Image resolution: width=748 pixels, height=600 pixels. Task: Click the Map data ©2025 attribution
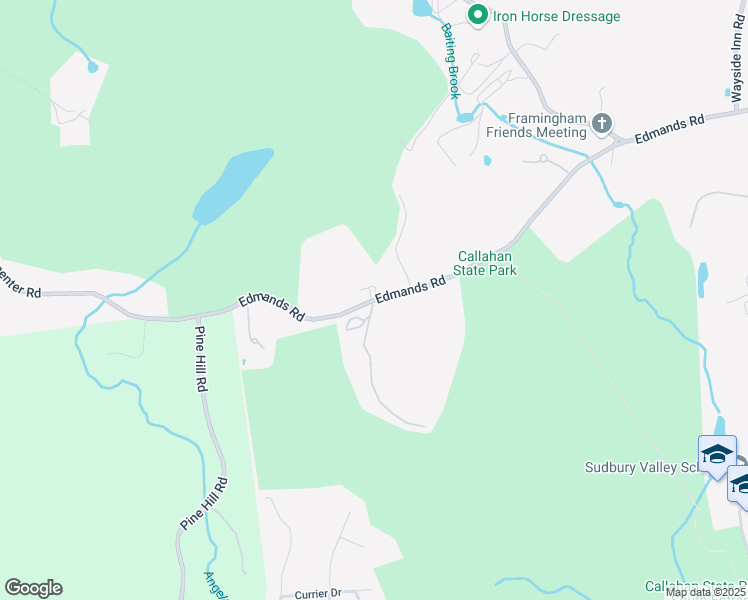click(x=706, y=593)
